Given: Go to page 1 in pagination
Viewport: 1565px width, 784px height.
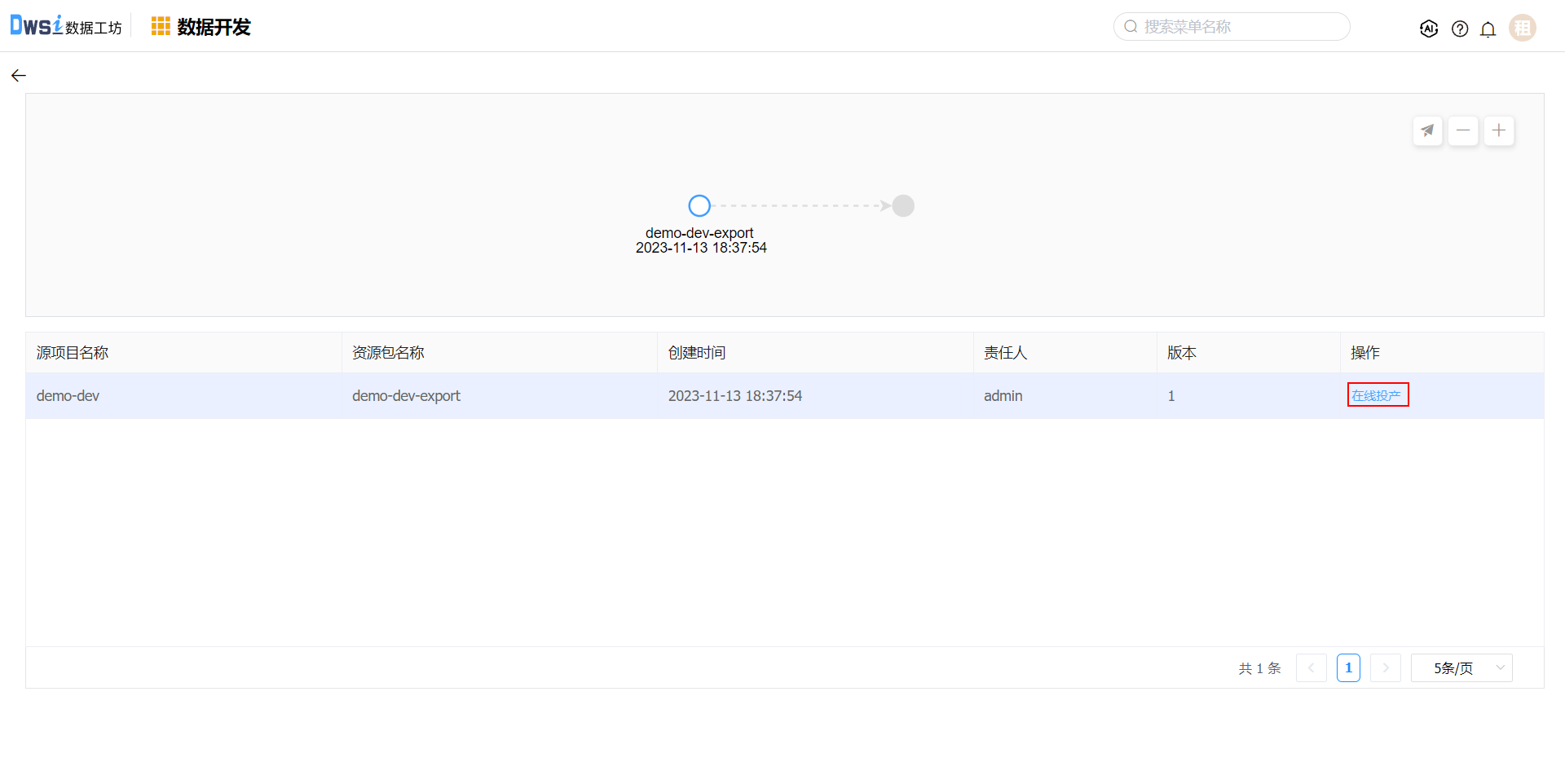Looking at the screenshot, I should tap(1348, 668).
